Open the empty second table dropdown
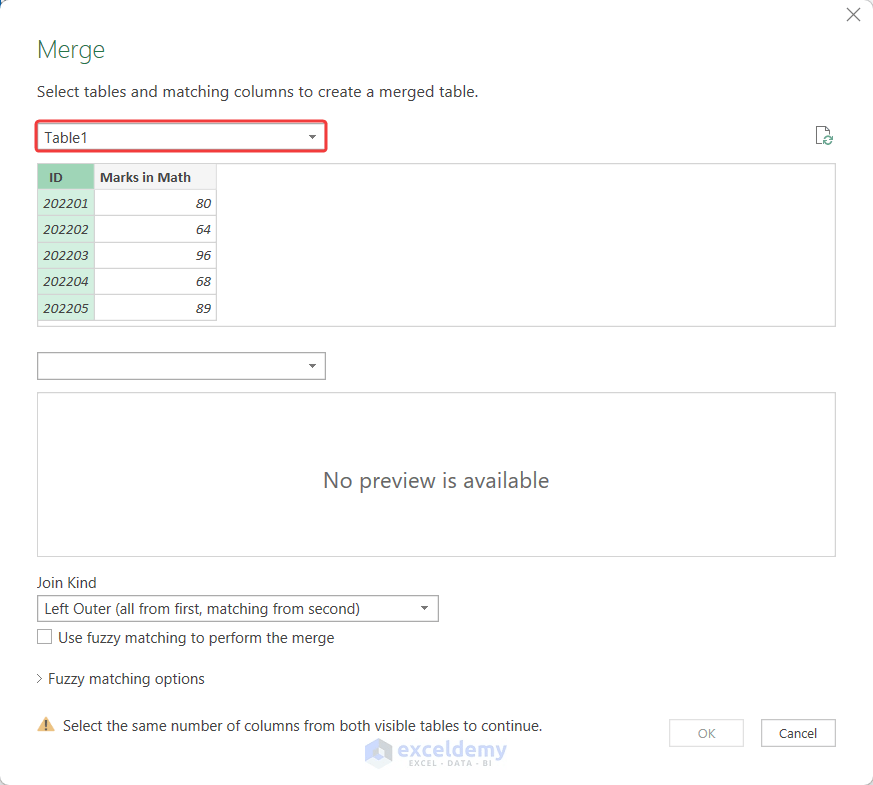Image resolution: width=873 pixels, height=785 pixels. click(x=313, y=365)
